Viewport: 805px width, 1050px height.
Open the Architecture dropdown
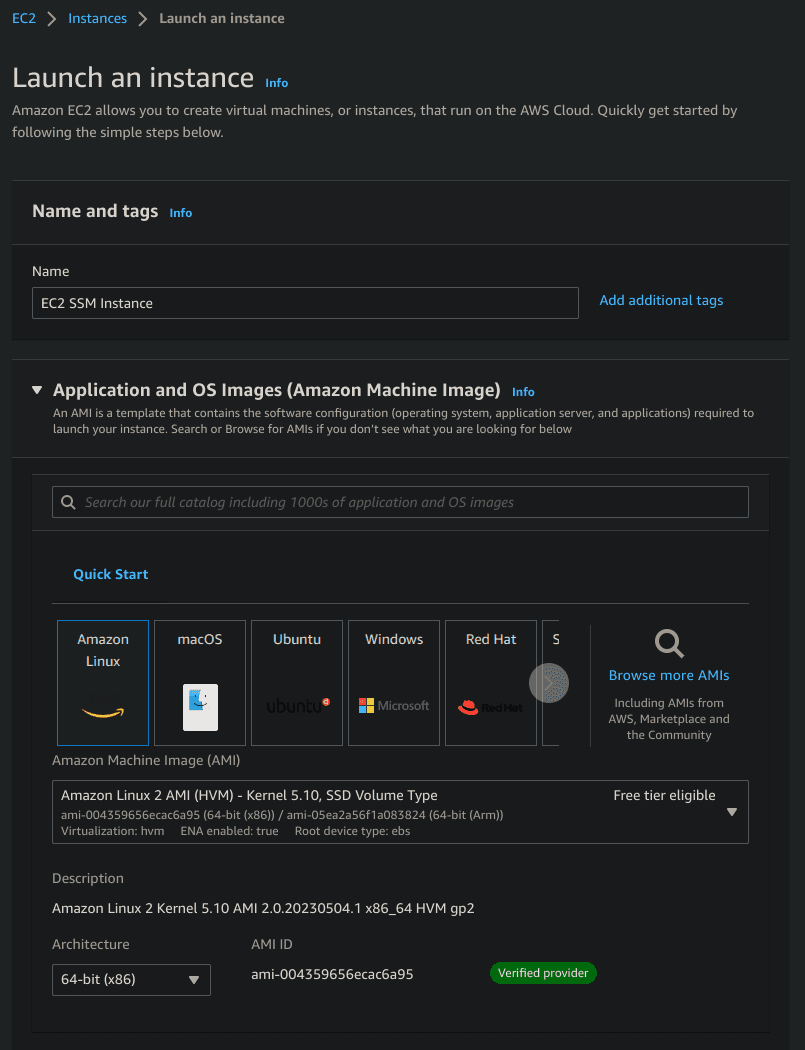click(x=131, y=980)
